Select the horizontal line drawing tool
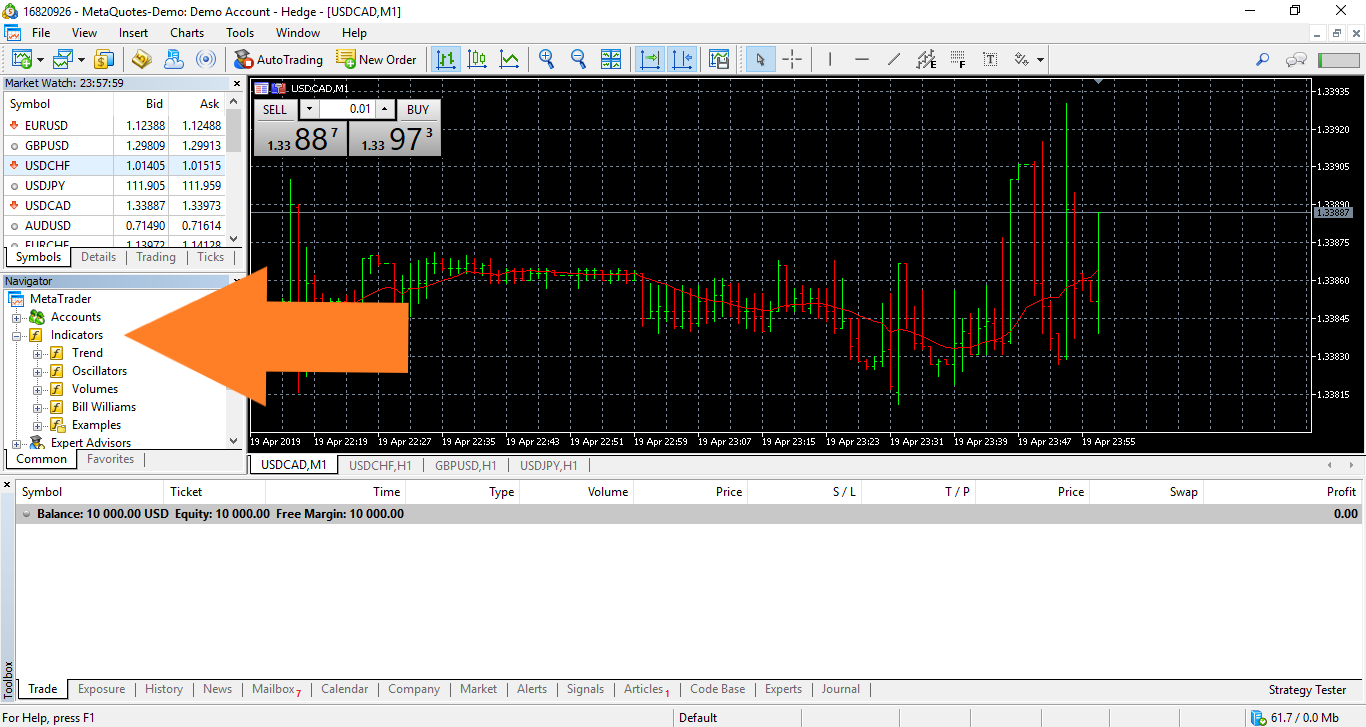 tap(862, 59)
